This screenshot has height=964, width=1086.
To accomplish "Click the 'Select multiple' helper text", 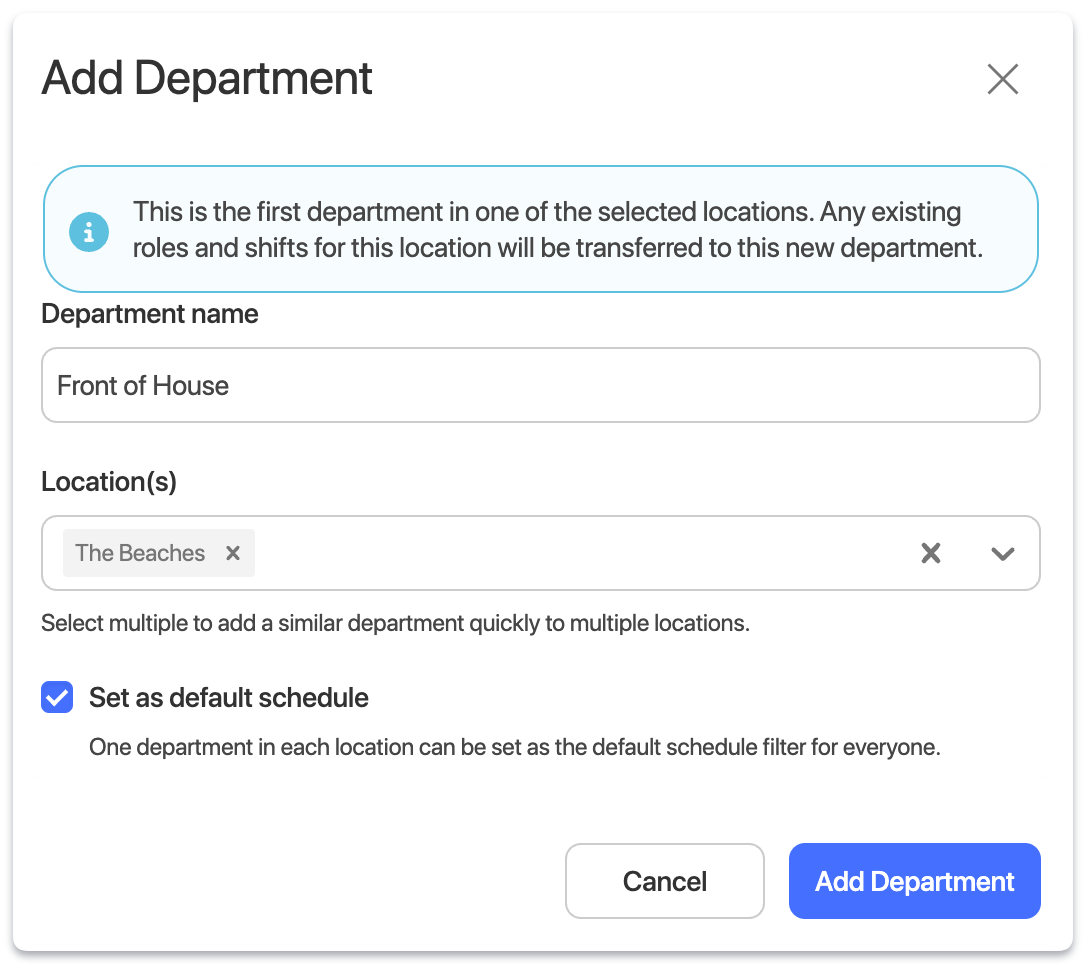I will [x=395, y=624].
